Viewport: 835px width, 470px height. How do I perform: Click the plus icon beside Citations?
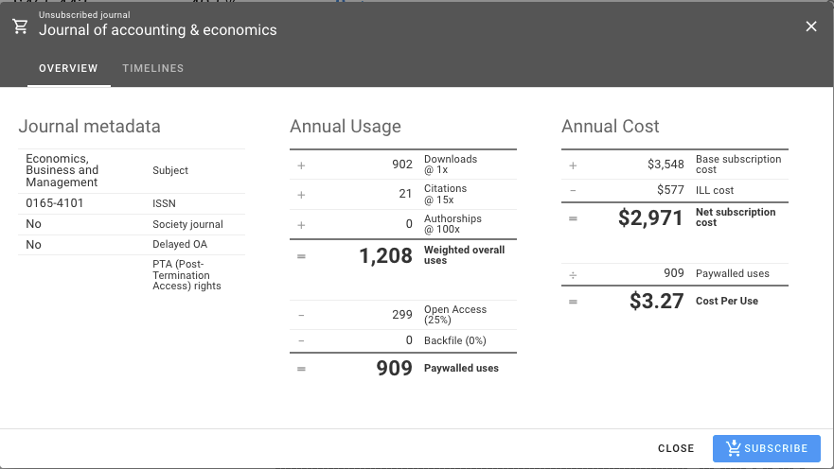[x=301, y=195]
